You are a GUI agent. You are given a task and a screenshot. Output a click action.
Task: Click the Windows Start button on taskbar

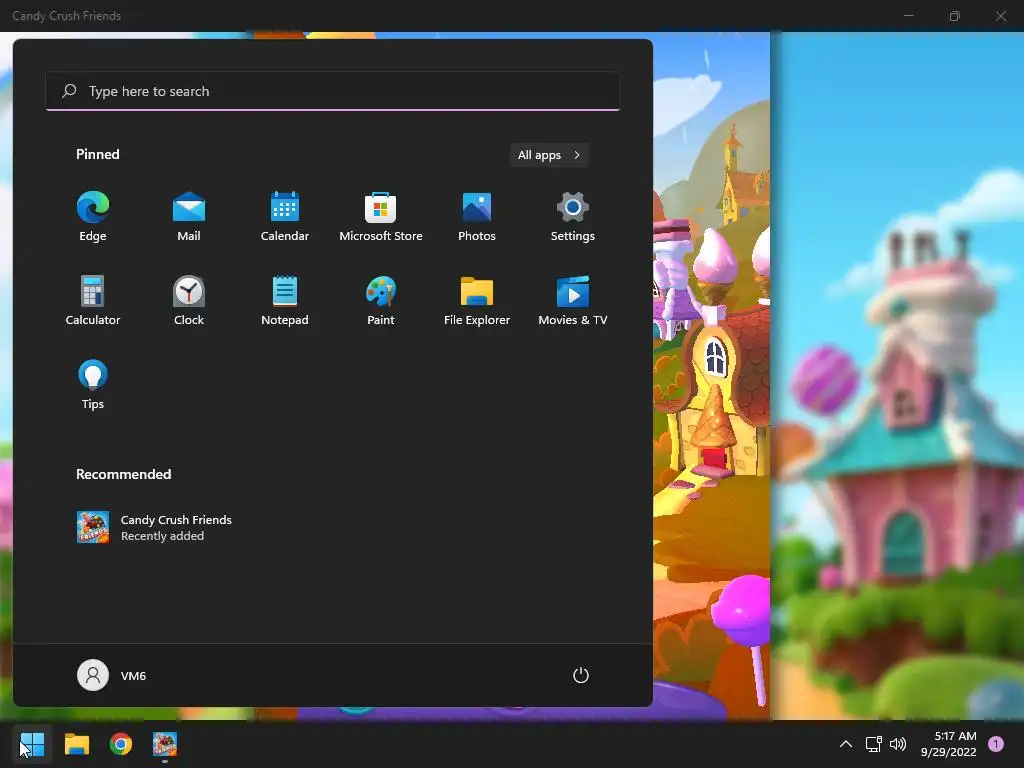[x=32, y=744]
